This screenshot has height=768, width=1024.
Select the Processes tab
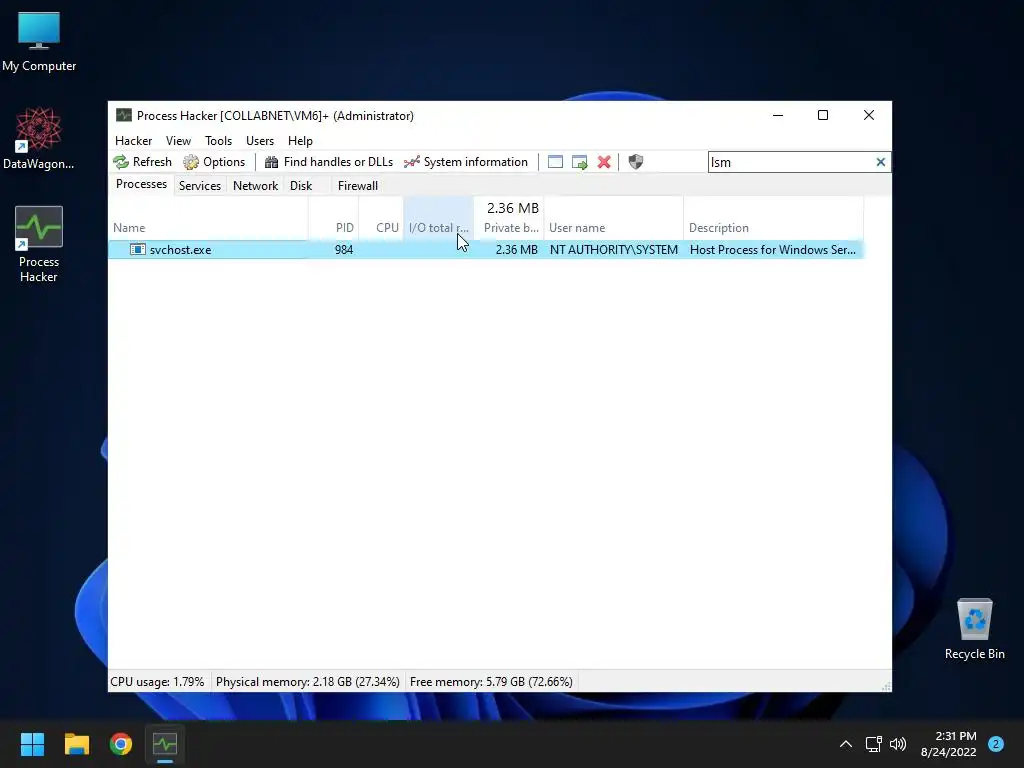click(141, 184)
